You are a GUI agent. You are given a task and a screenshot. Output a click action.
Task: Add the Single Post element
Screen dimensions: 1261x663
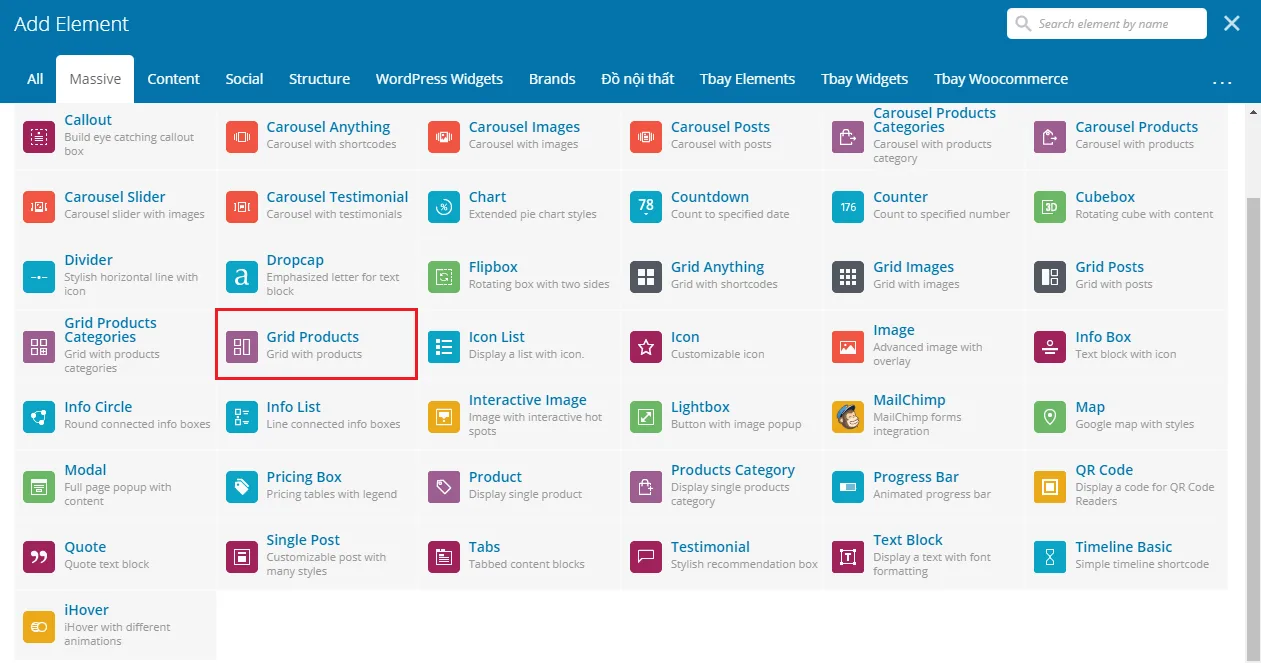317,556
